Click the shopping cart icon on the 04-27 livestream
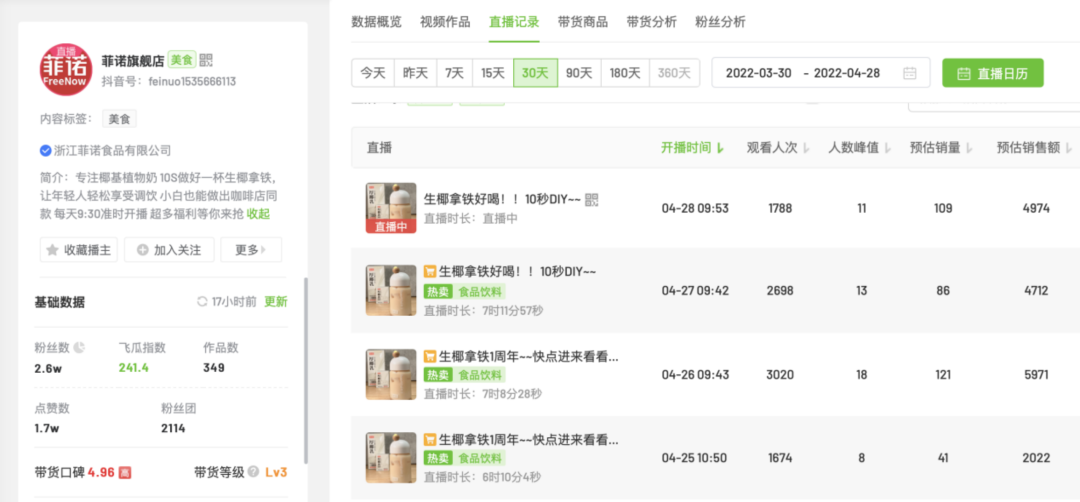 click(430, 271)
